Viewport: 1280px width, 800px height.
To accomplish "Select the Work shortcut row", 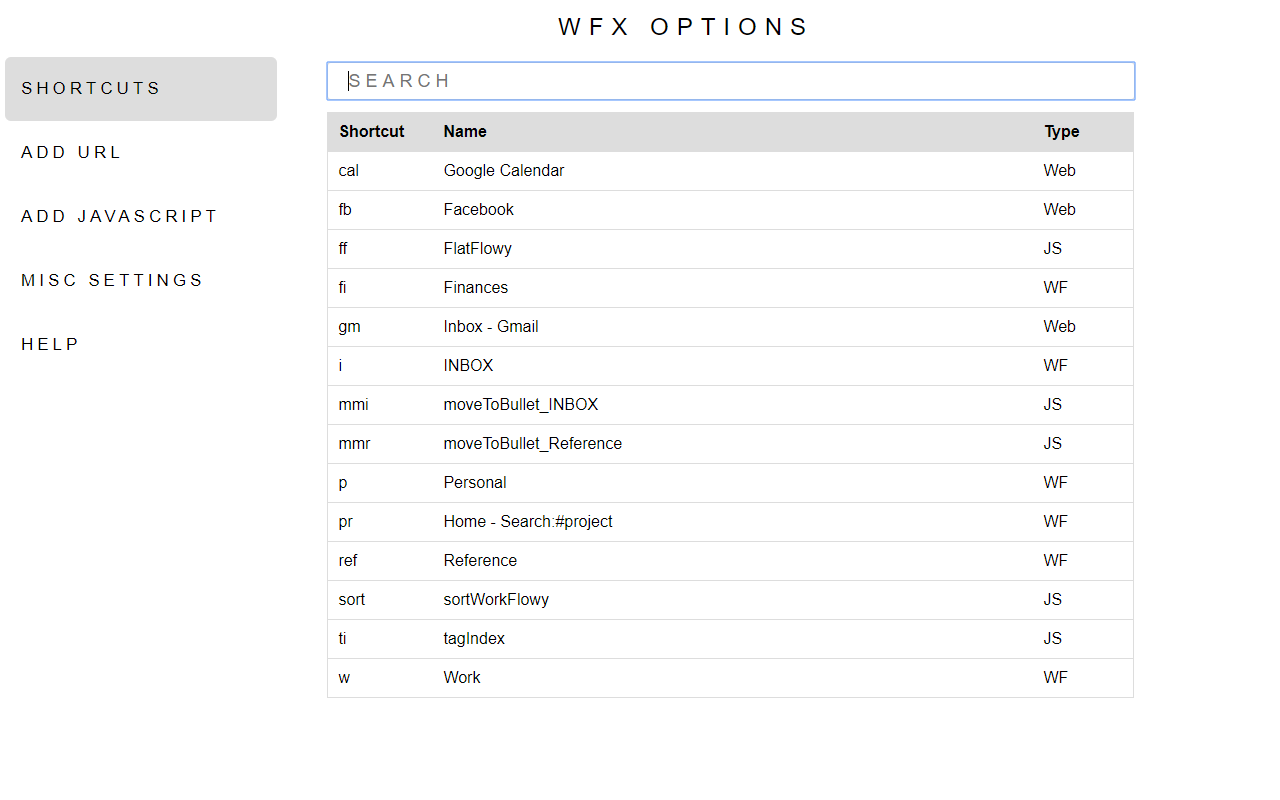I will pyautogui.click(x=462, y=678).
